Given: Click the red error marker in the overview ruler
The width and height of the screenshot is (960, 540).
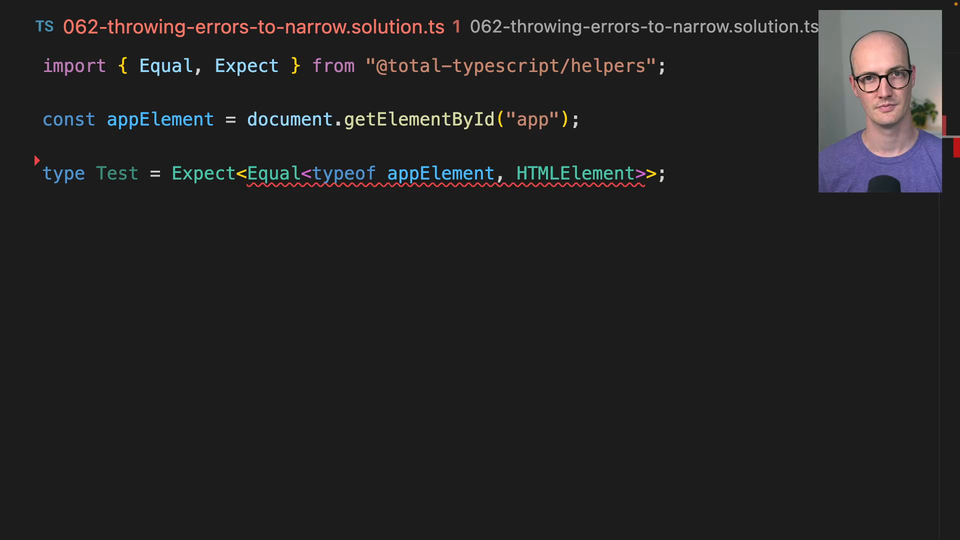Looking at the screenshot, I should click(x=955, y=147).
